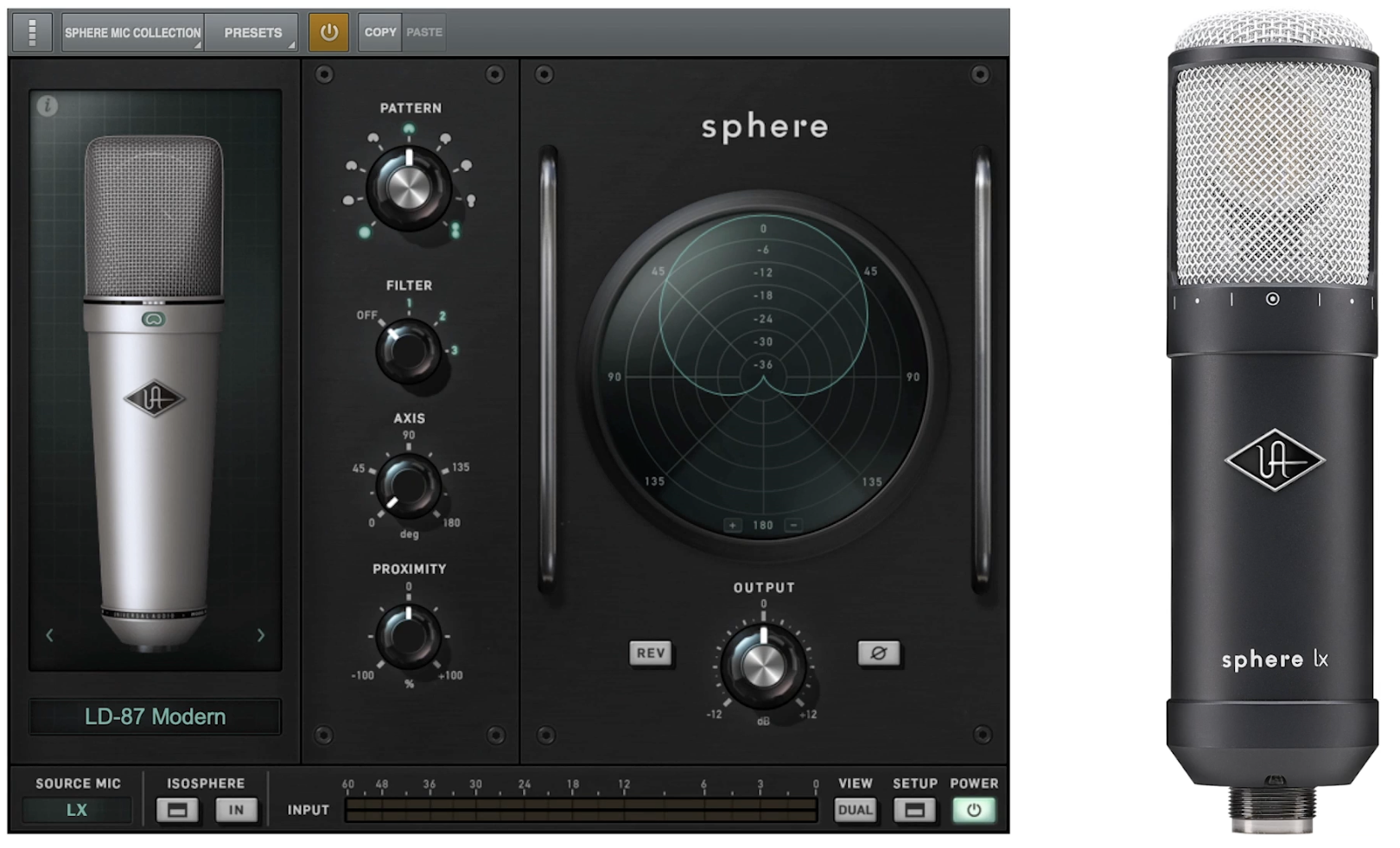Open the Source Mic LX selector
The image size is (1400, 848).
[77, 810]
